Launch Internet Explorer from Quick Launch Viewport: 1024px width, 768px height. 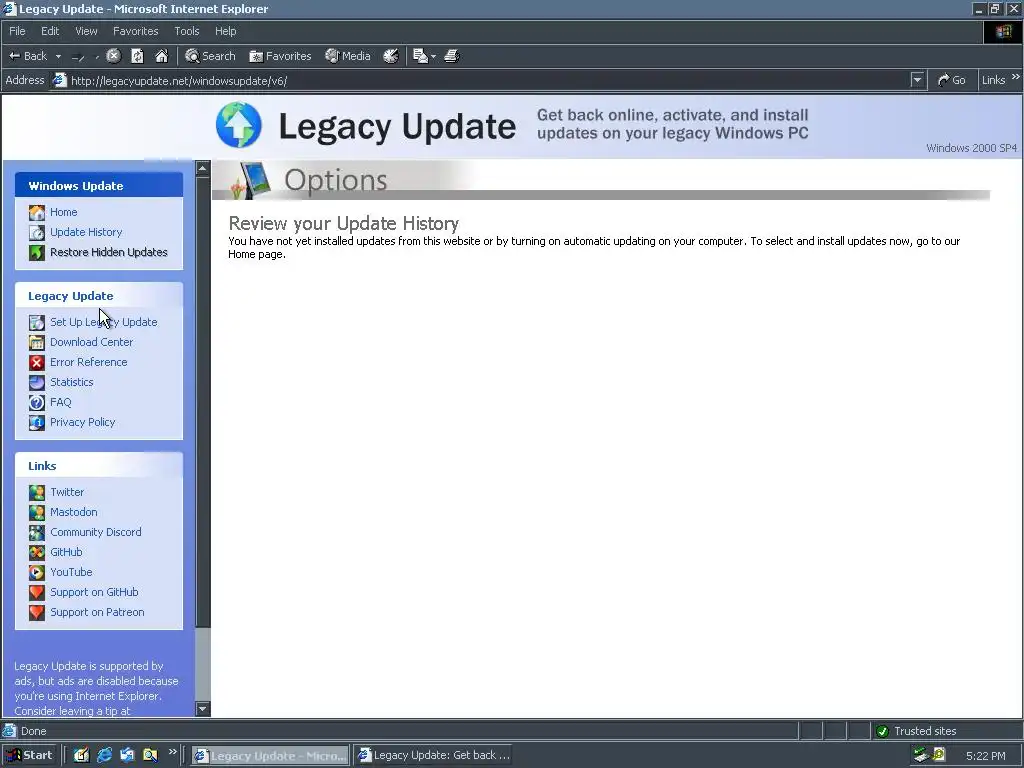coord(104,756)
